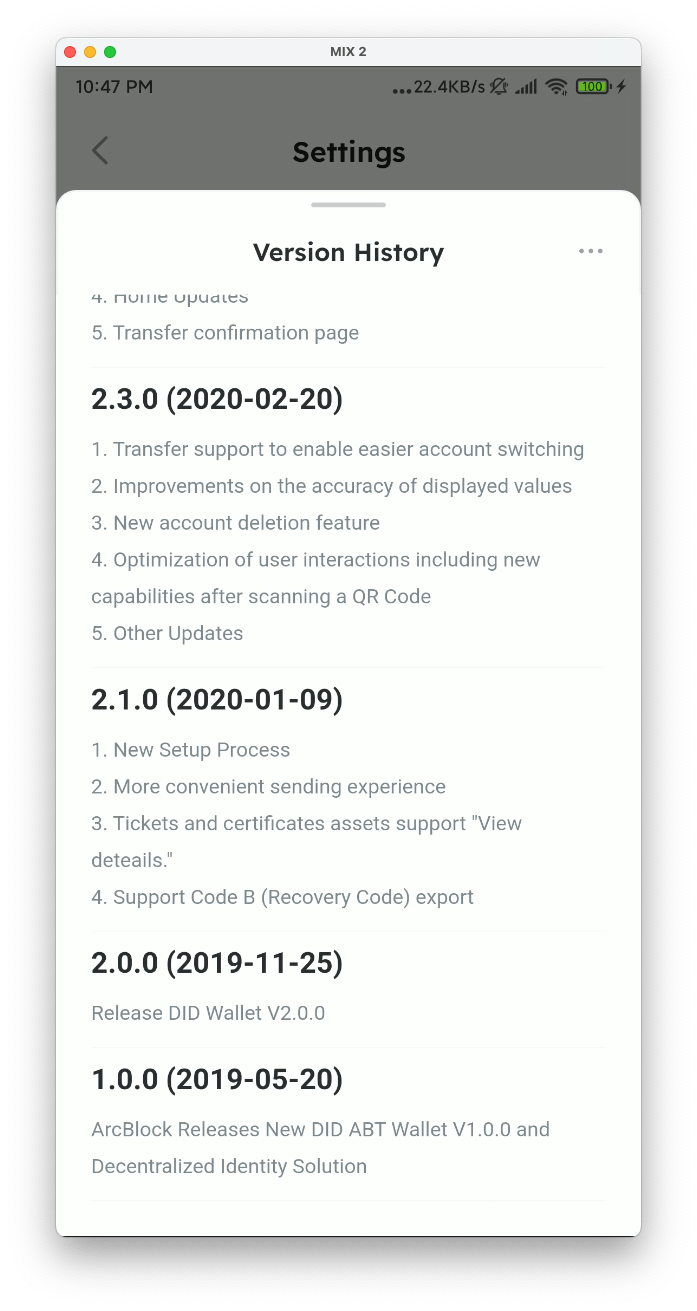This screenshot has height=1311, width=697.
Task: Grab the sheet drag handle bar
Action: [x=348, y=205]
